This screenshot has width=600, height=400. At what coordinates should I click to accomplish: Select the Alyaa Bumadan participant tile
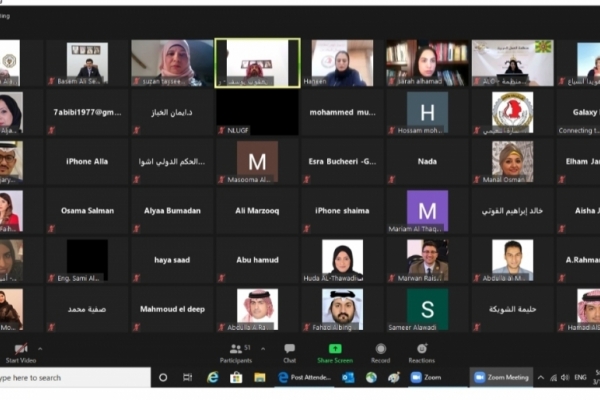(172, 211)
